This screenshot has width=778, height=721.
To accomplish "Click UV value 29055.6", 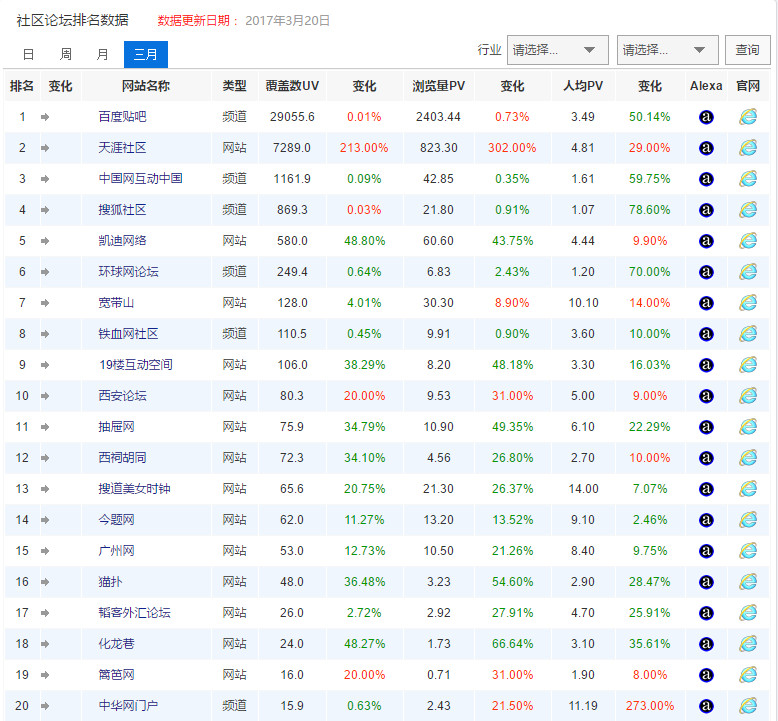I will click(x=292, y=117).
